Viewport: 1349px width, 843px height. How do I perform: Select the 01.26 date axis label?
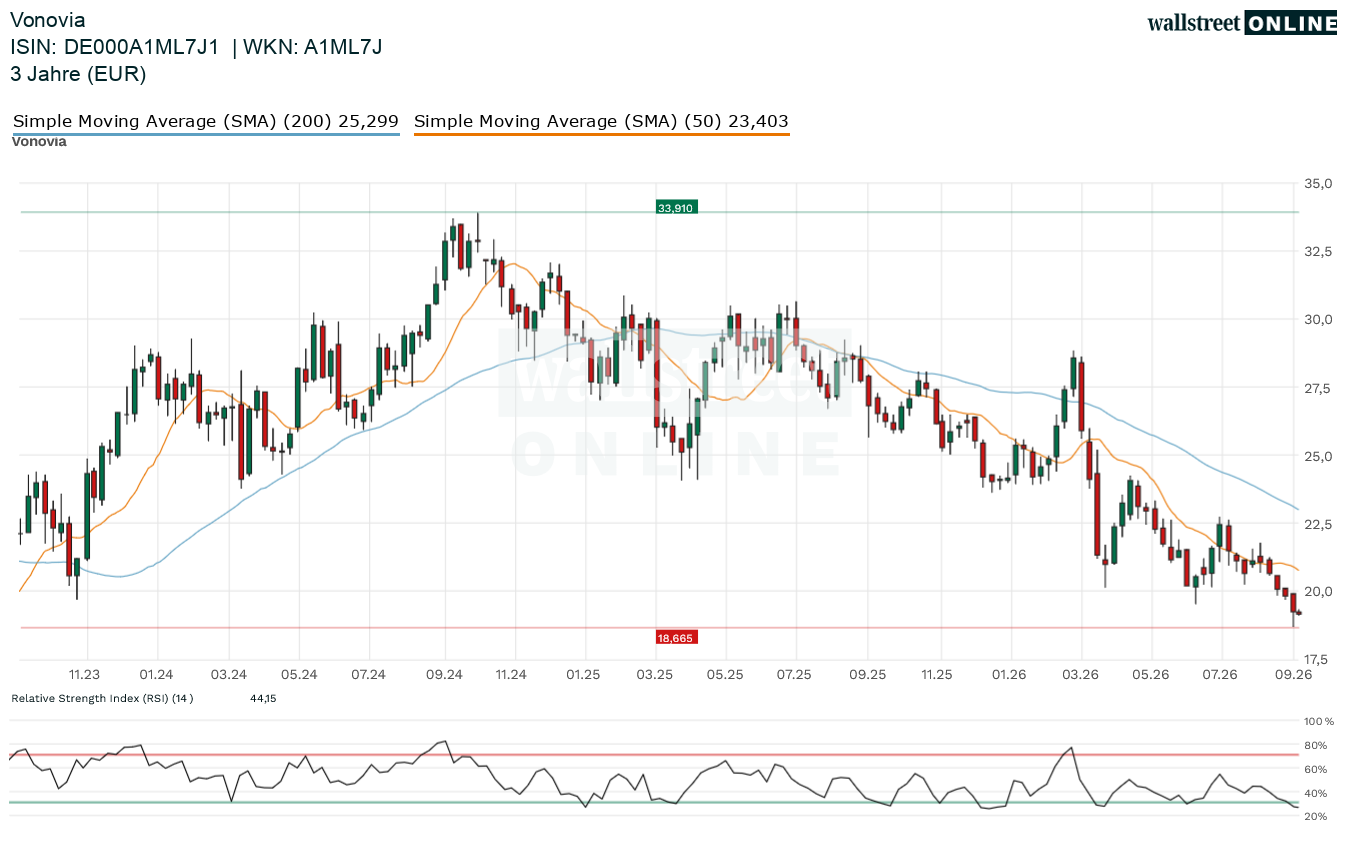pos(1010,675)
